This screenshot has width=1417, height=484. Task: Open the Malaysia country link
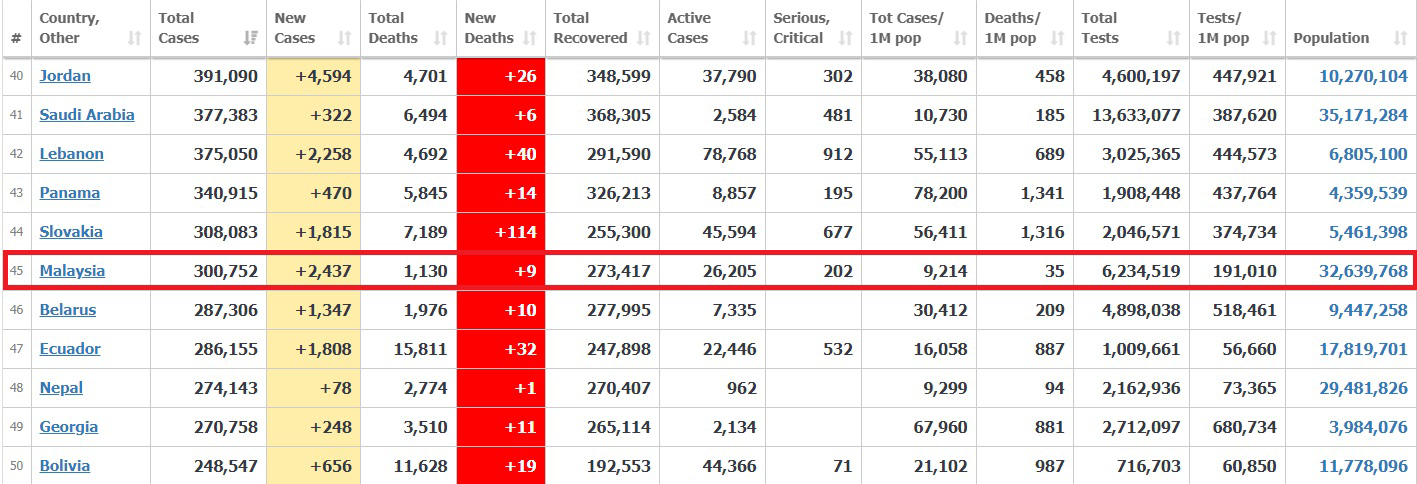[x=72, y=271]
